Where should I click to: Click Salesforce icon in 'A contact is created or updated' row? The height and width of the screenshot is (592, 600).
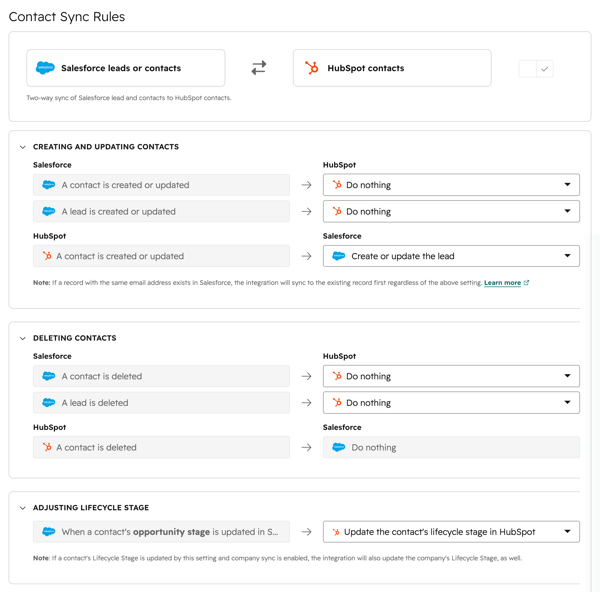pos(49,185)
